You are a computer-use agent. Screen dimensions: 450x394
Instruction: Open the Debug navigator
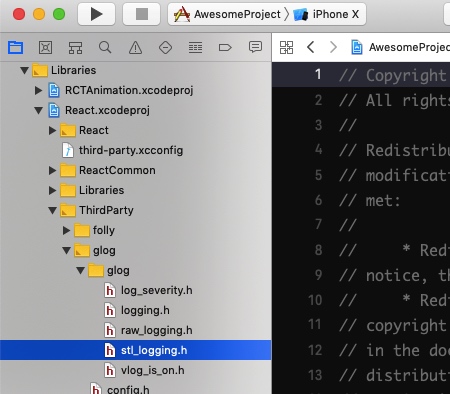pyautogui.click(x=195, y=48)
